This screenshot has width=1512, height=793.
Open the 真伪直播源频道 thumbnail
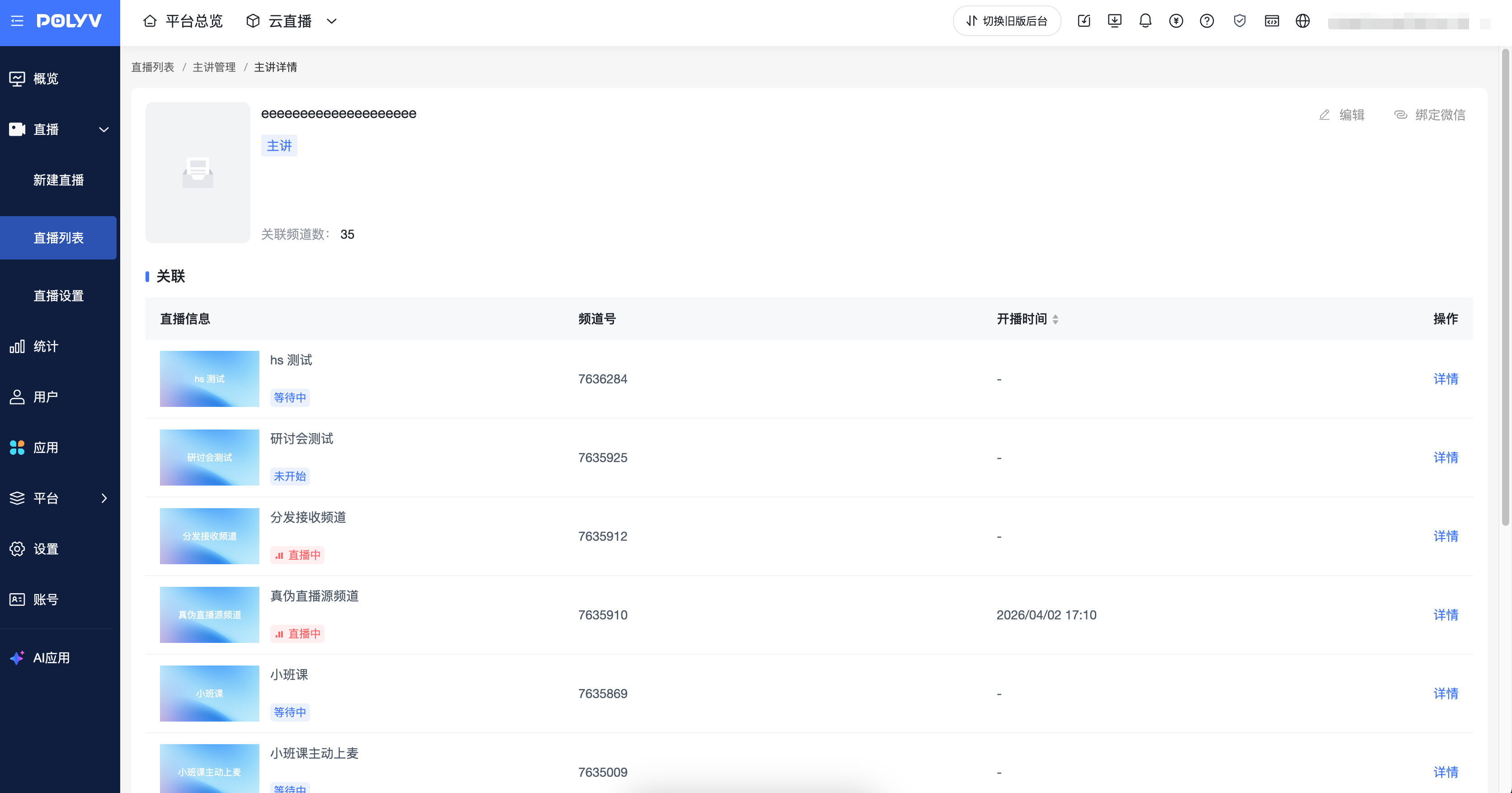pyautogui.click(x=210, y=615)
